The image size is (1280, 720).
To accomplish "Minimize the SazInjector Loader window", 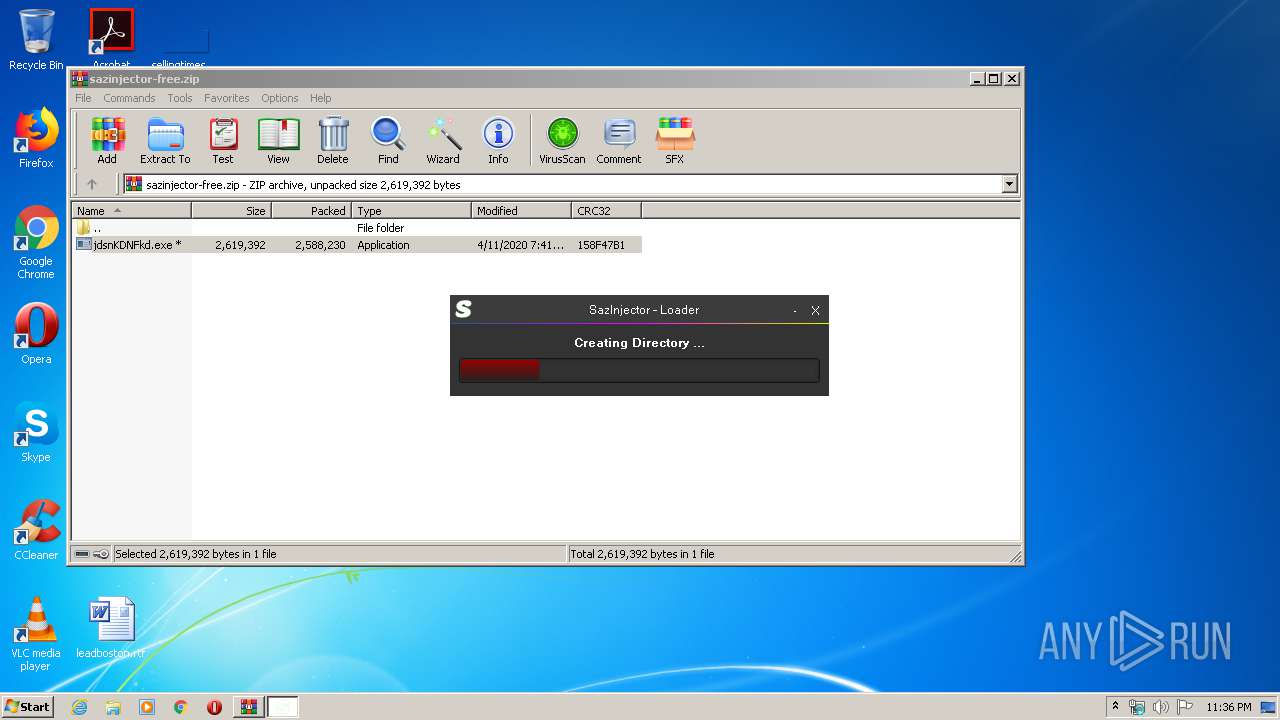I will pos(795,310).
